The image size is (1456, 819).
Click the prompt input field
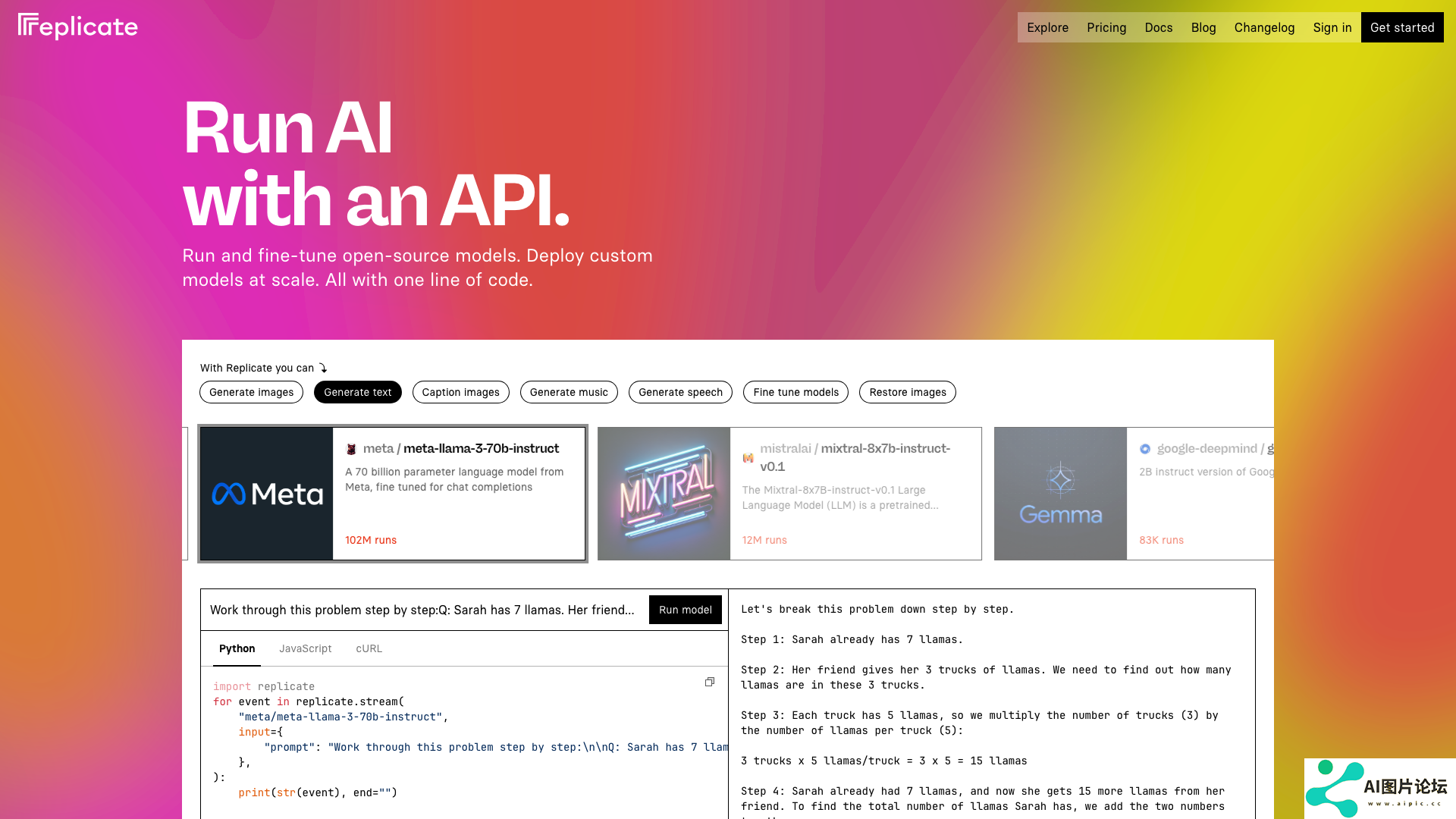coord(423,610)
